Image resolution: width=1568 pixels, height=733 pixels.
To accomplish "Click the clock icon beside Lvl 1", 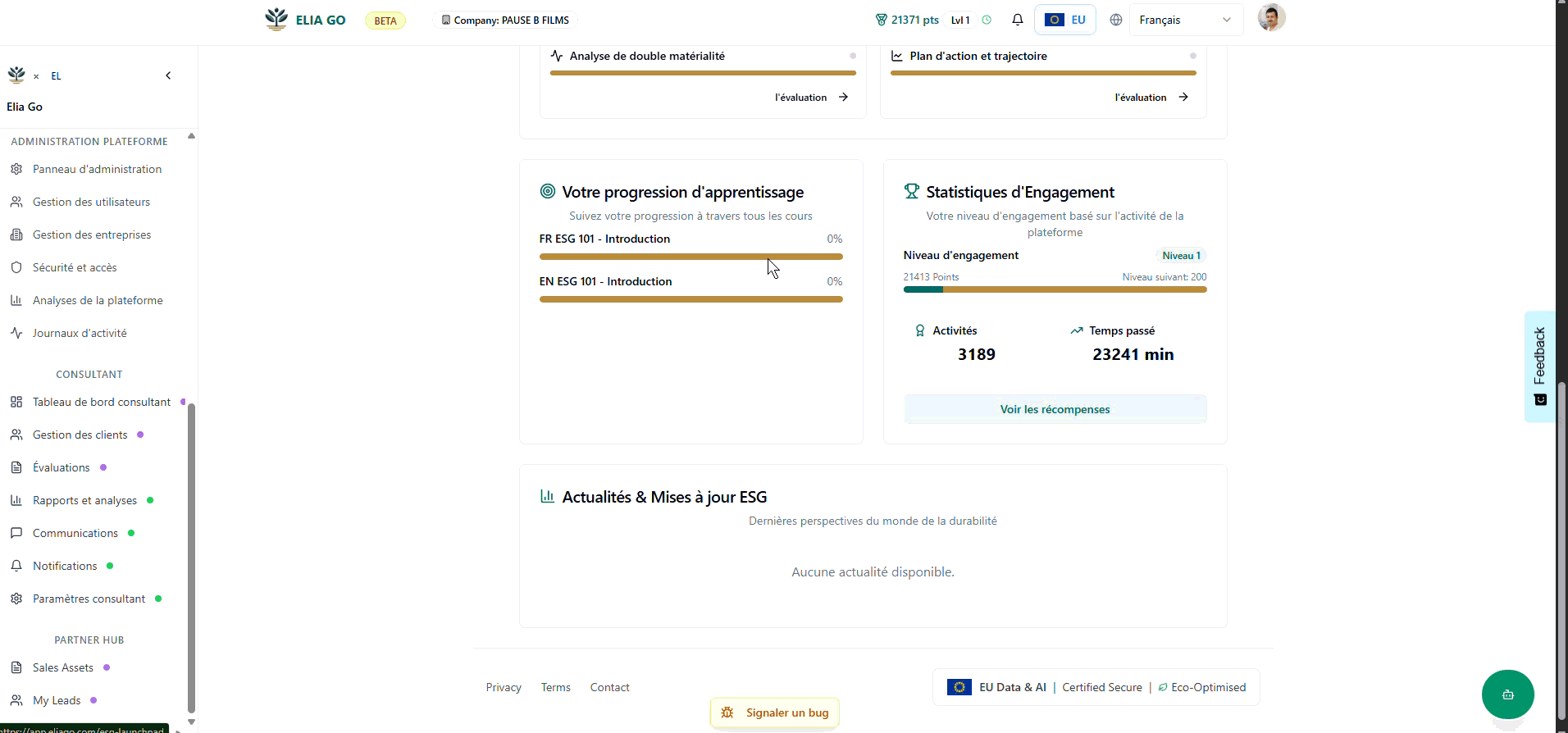I will (x=987, y=20).
